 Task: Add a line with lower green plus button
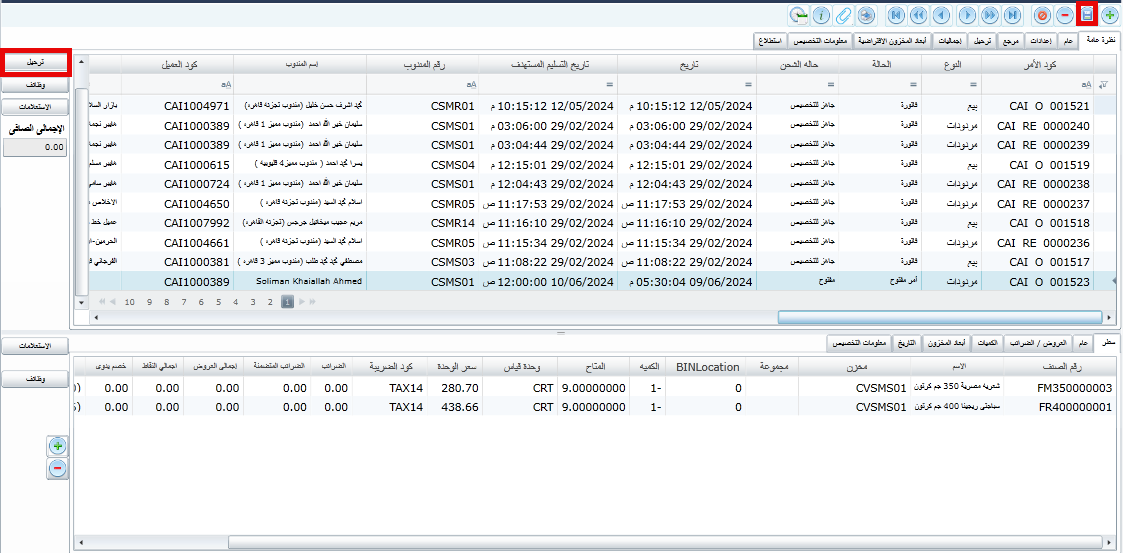coord(57,446)
